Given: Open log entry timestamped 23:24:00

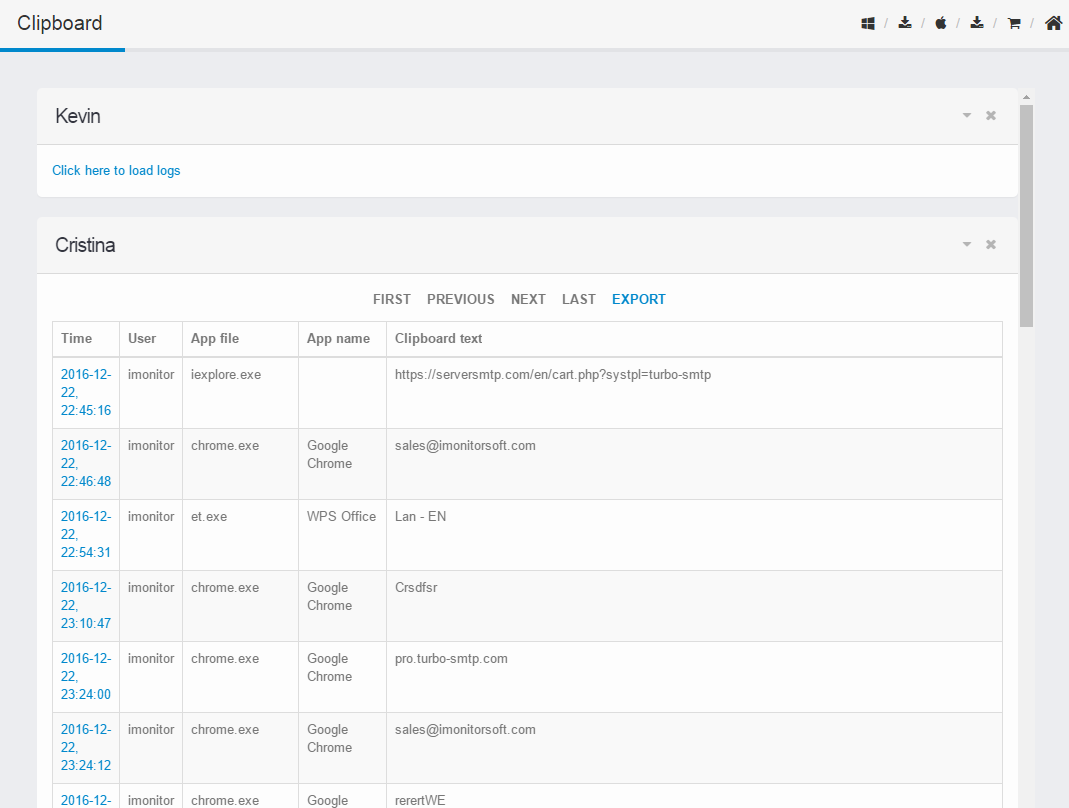Looking at the screenshot, I should [86, 676].
